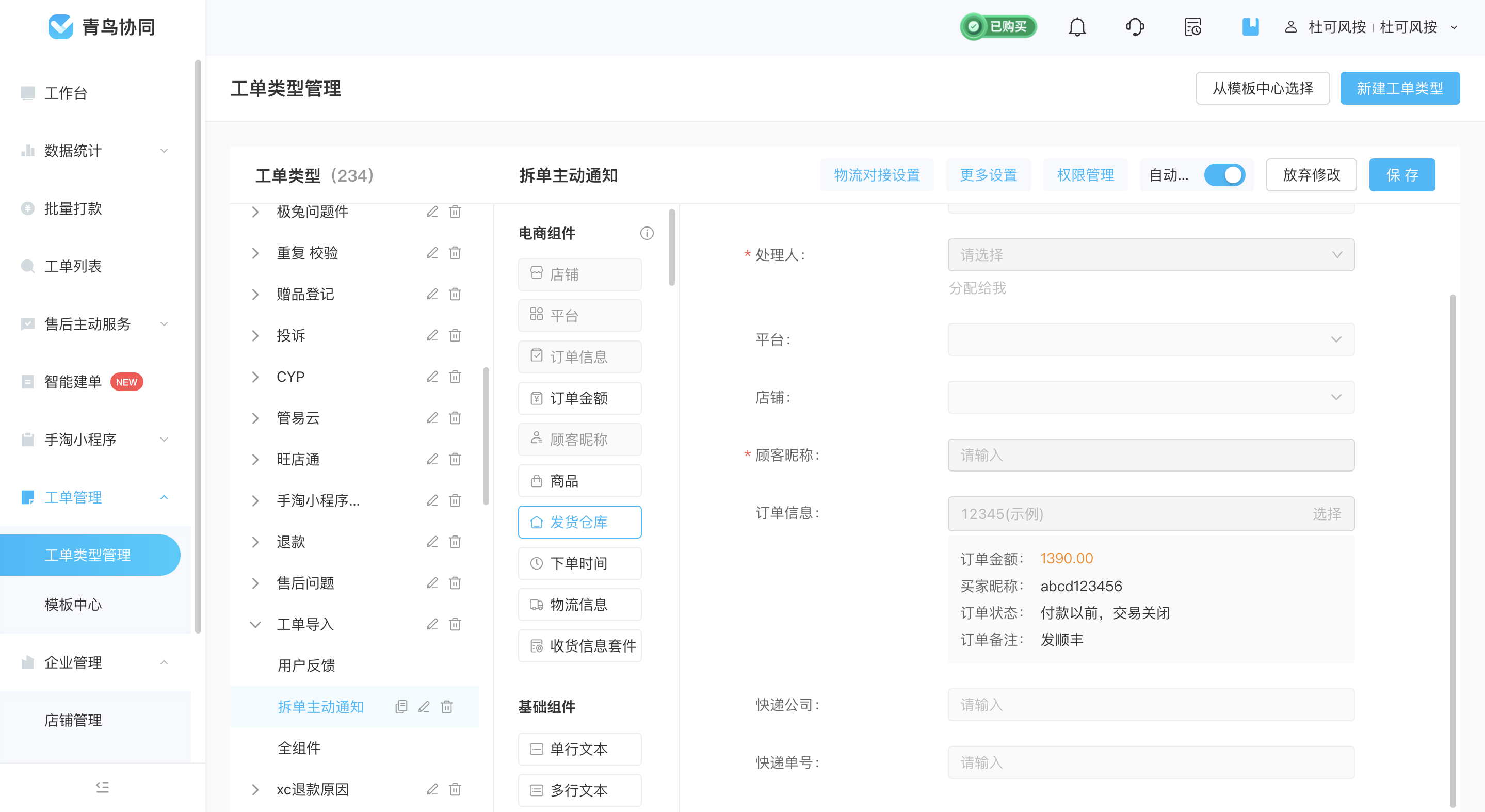This screenshot has width=1485, height=812.
Task: Delete the xc退款原因 ticket type
Action: point(455,789)
